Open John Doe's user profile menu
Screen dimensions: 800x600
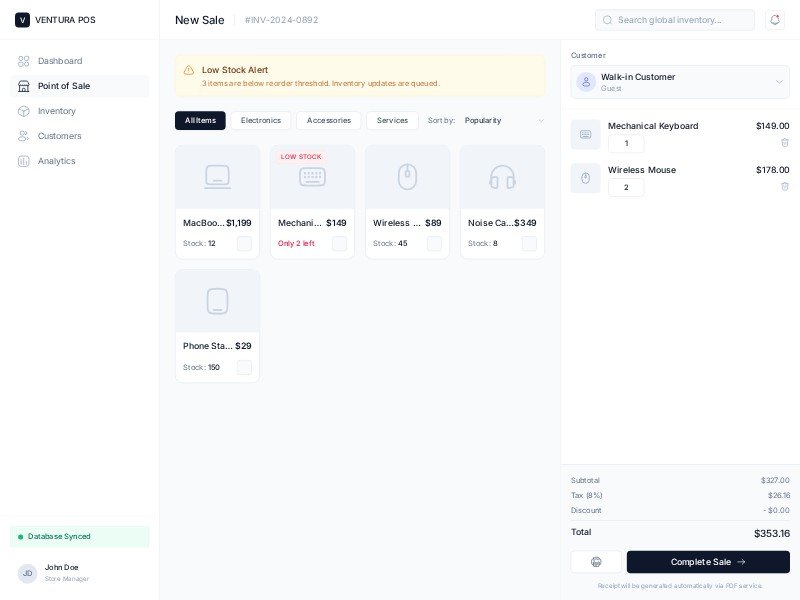[60, 573]
